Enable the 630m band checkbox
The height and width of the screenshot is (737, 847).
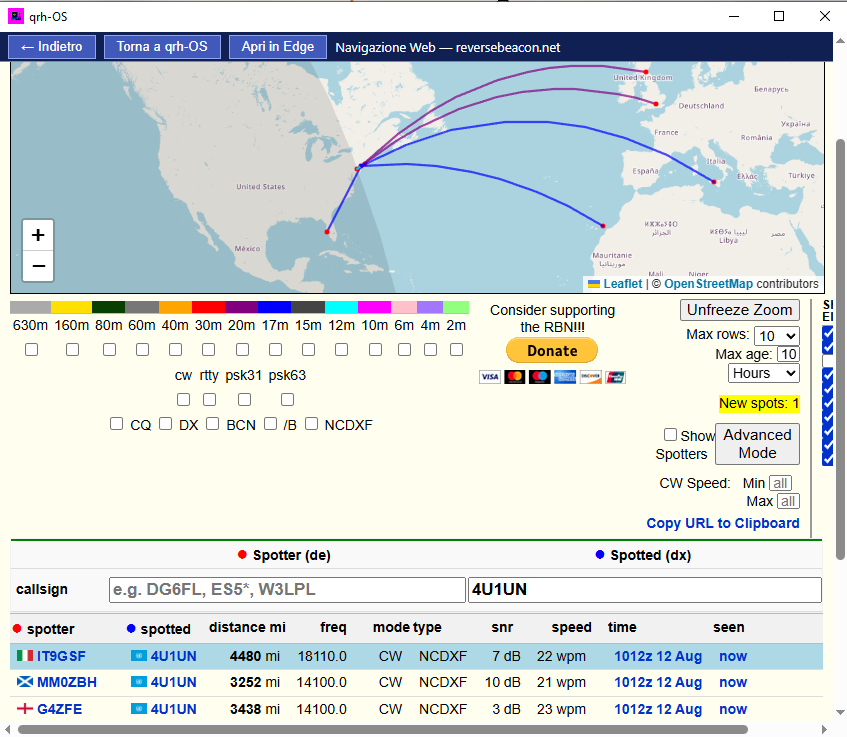coord(31,350)
